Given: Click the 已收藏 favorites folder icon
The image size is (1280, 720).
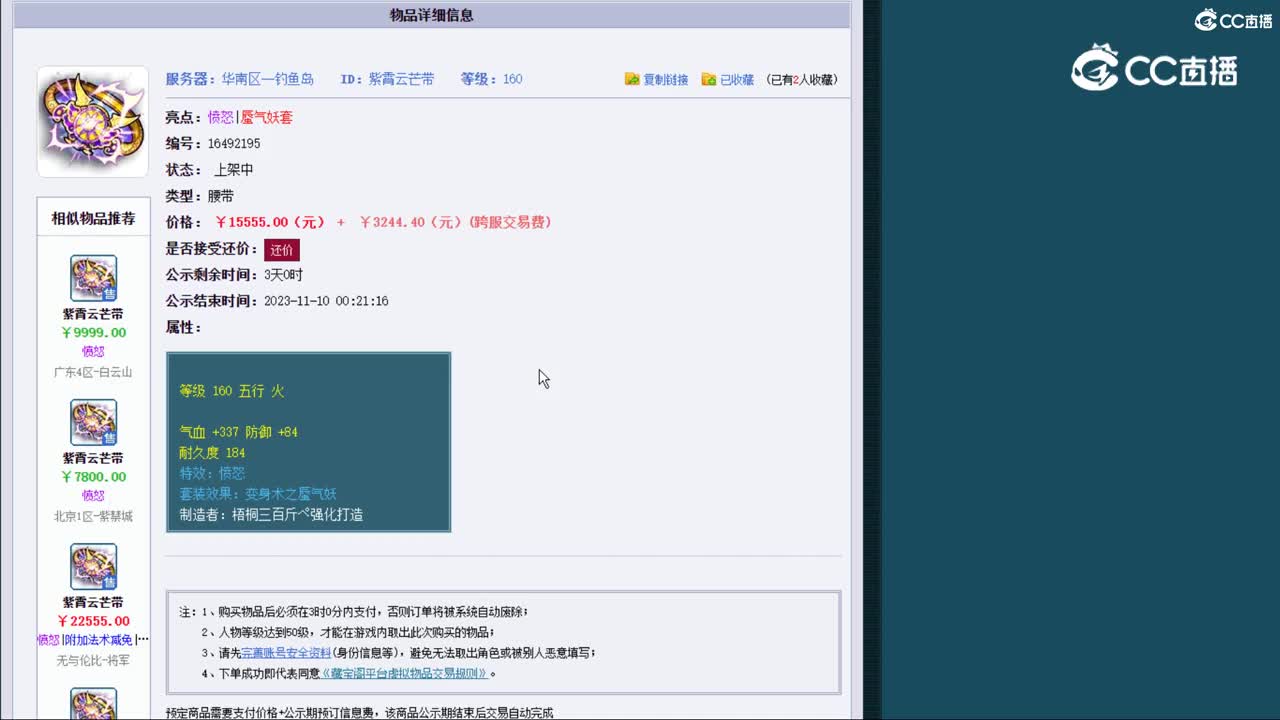Looking at the screenshot, I should click(x=709, y=79).
